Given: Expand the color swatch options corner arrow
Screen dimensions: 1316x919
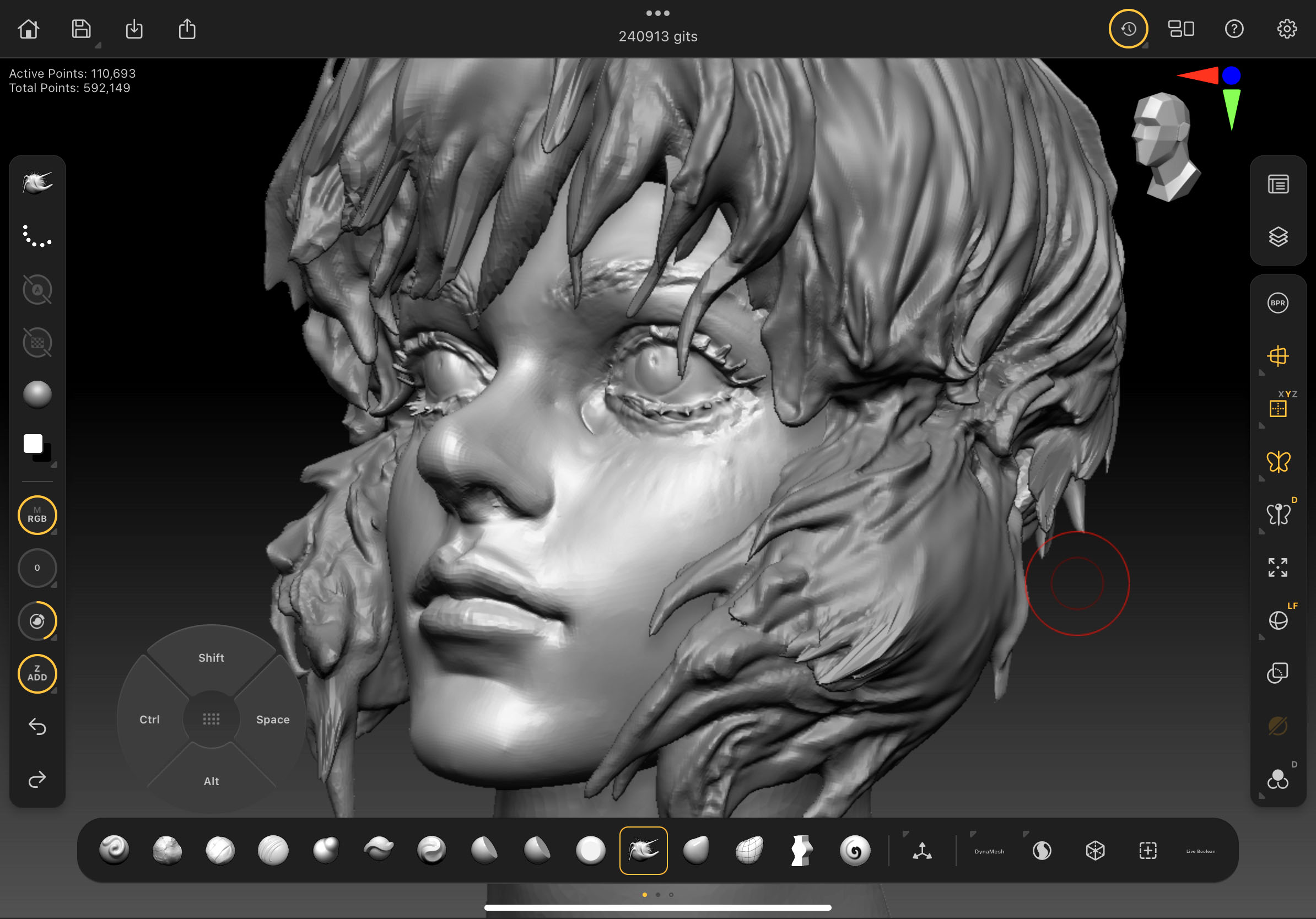Looking at the screenshot, I should [55, 464].
